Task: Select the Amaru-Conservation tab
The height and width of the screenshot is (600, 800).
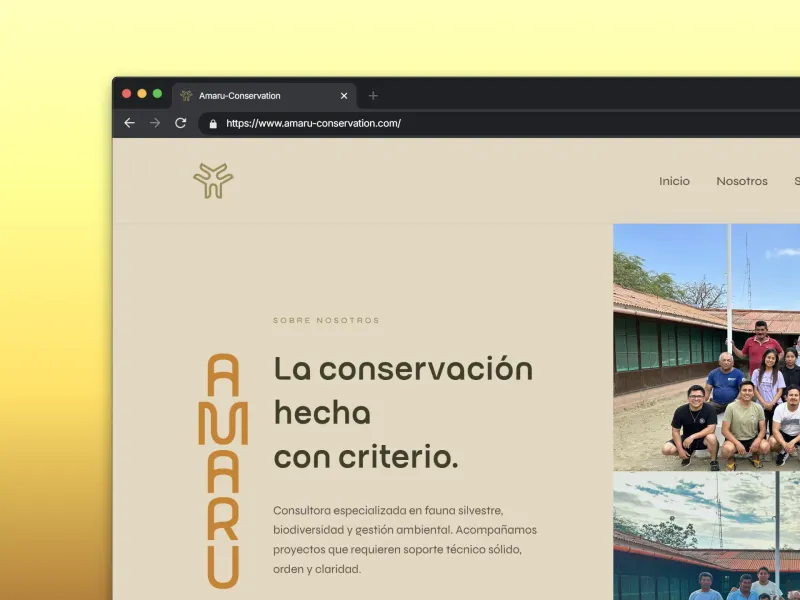Action: (x=250, y=95)
